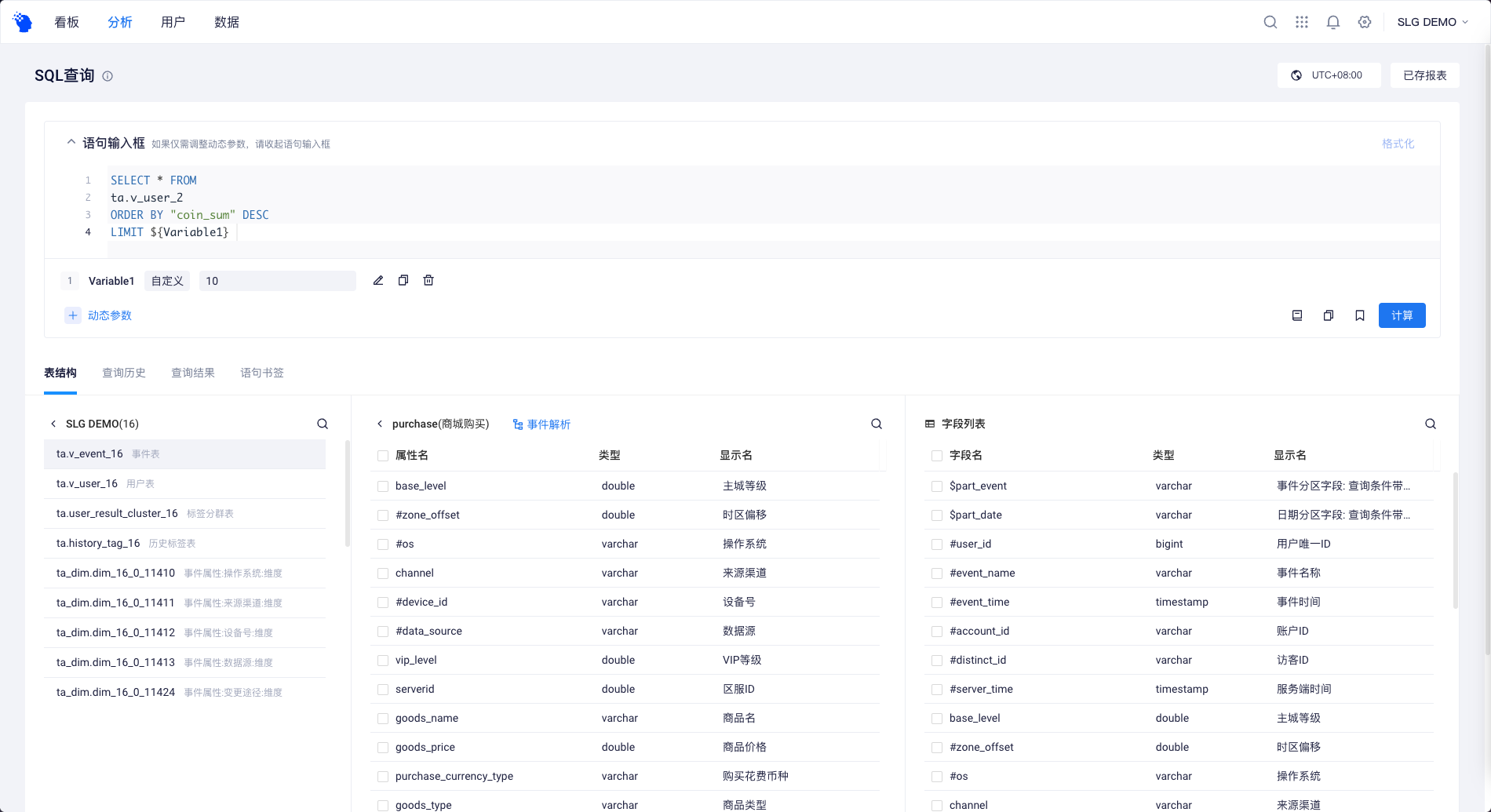This screenshot has width=1491, height=812.
Task: Click the edit pencil icon for Variable1
Action: point(378,281)
